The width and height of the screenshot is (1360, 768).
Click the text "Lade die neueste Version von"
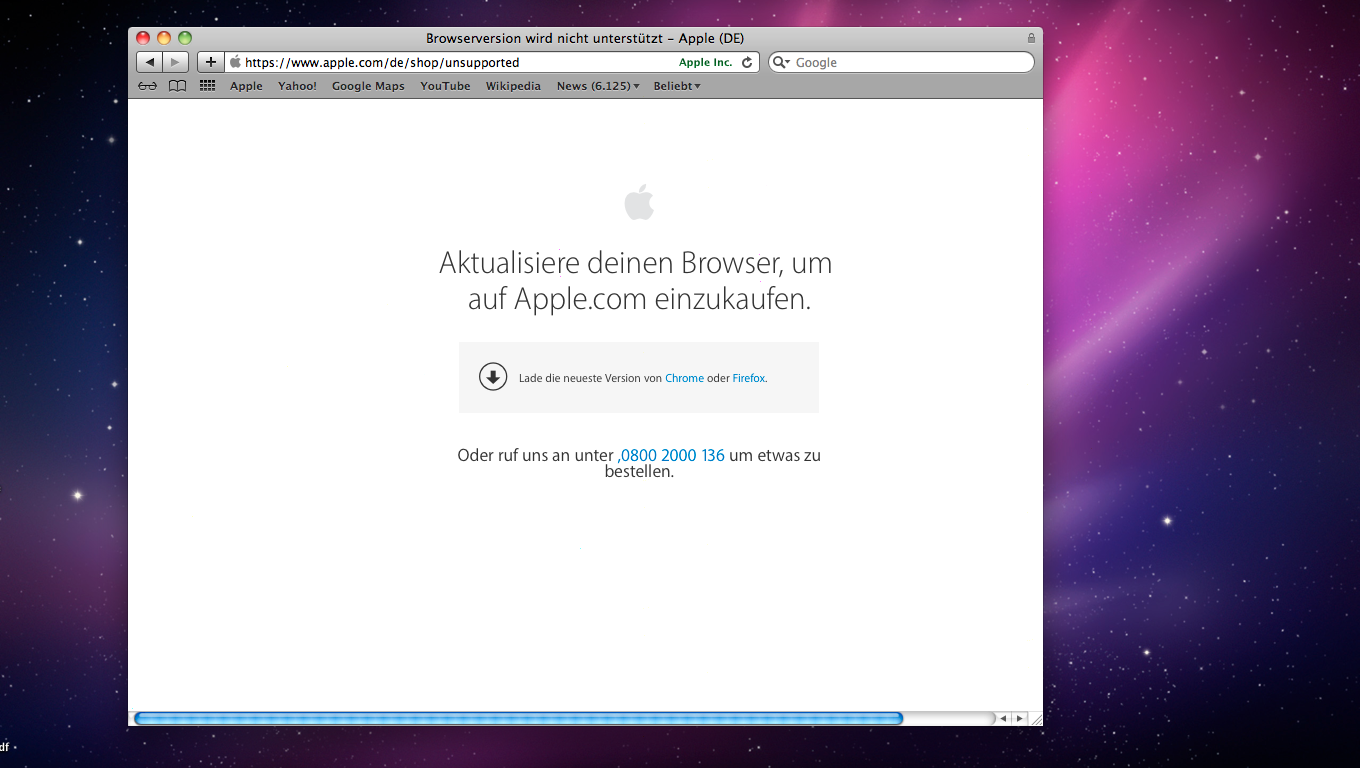(x=590, y=378)
